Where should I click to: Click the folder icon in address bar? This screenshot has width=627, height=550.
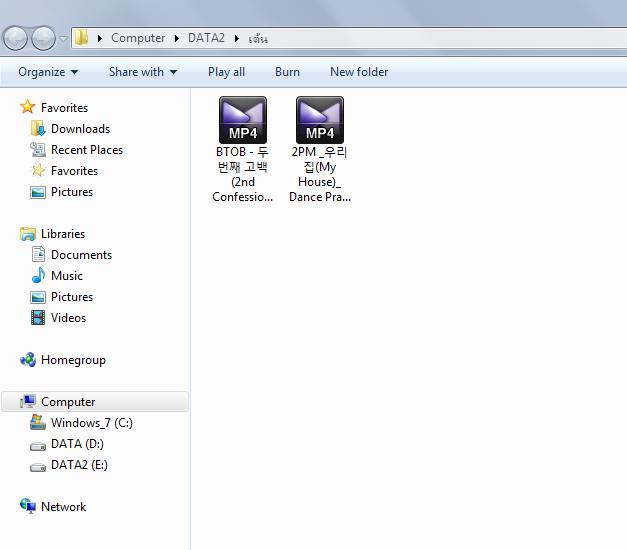coord(82,38)
